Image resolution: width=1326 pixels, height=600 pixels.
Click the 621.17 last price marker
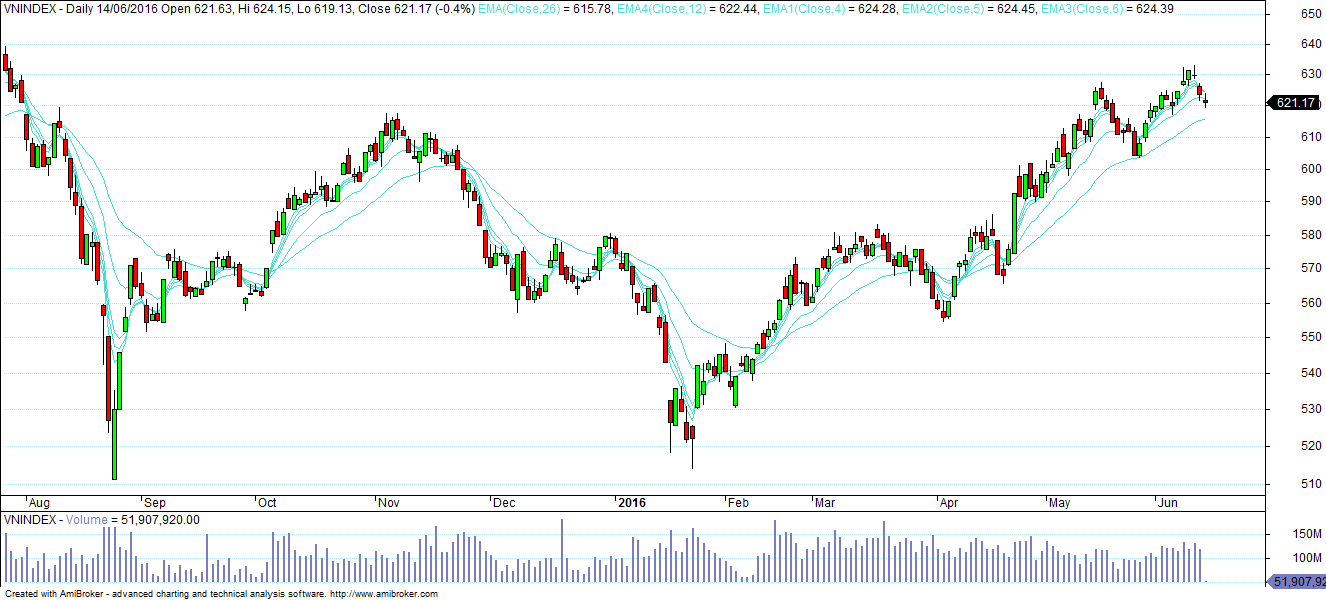pos(1296,103)
